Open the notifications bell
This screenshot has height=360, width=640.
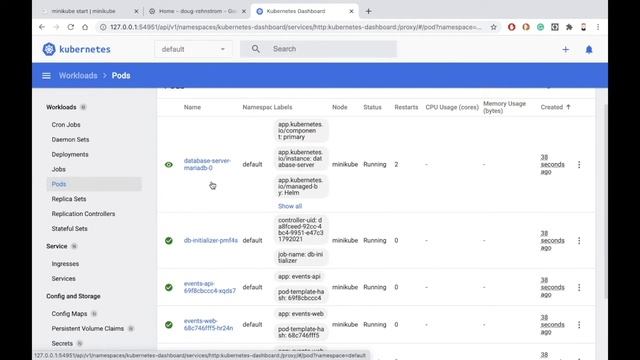coord(589,49)
